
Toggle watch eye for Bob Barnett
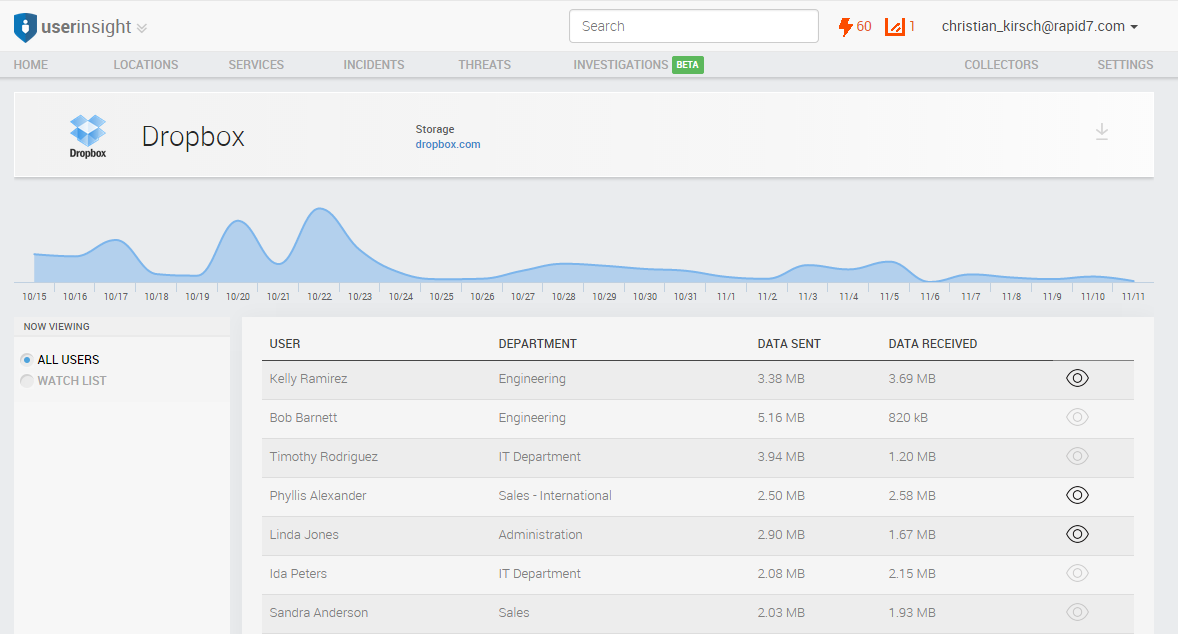pos(1077,417)
